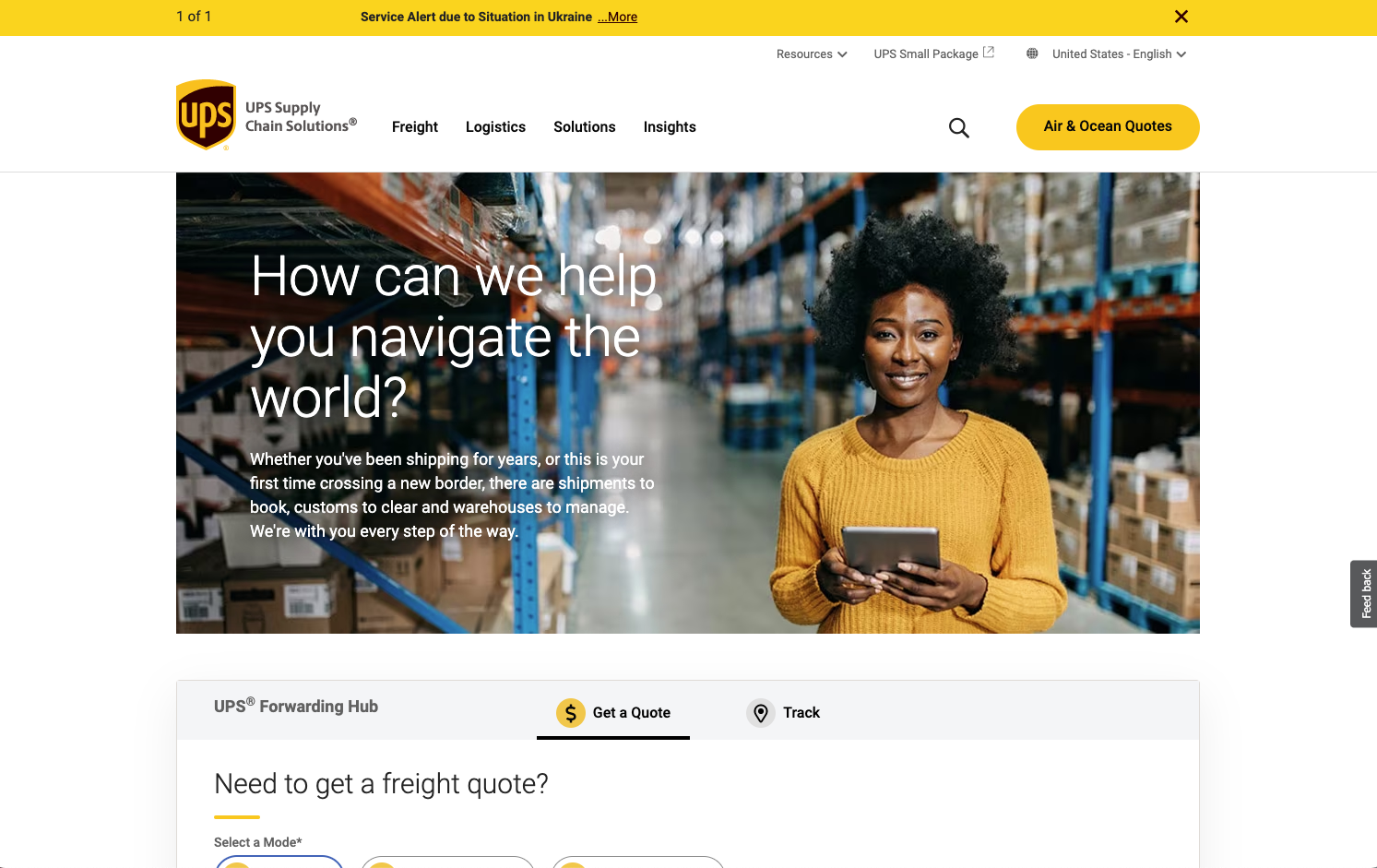1377x868 pixels.
Task: Click the UPS shield logo
Action: coord(206,114)
